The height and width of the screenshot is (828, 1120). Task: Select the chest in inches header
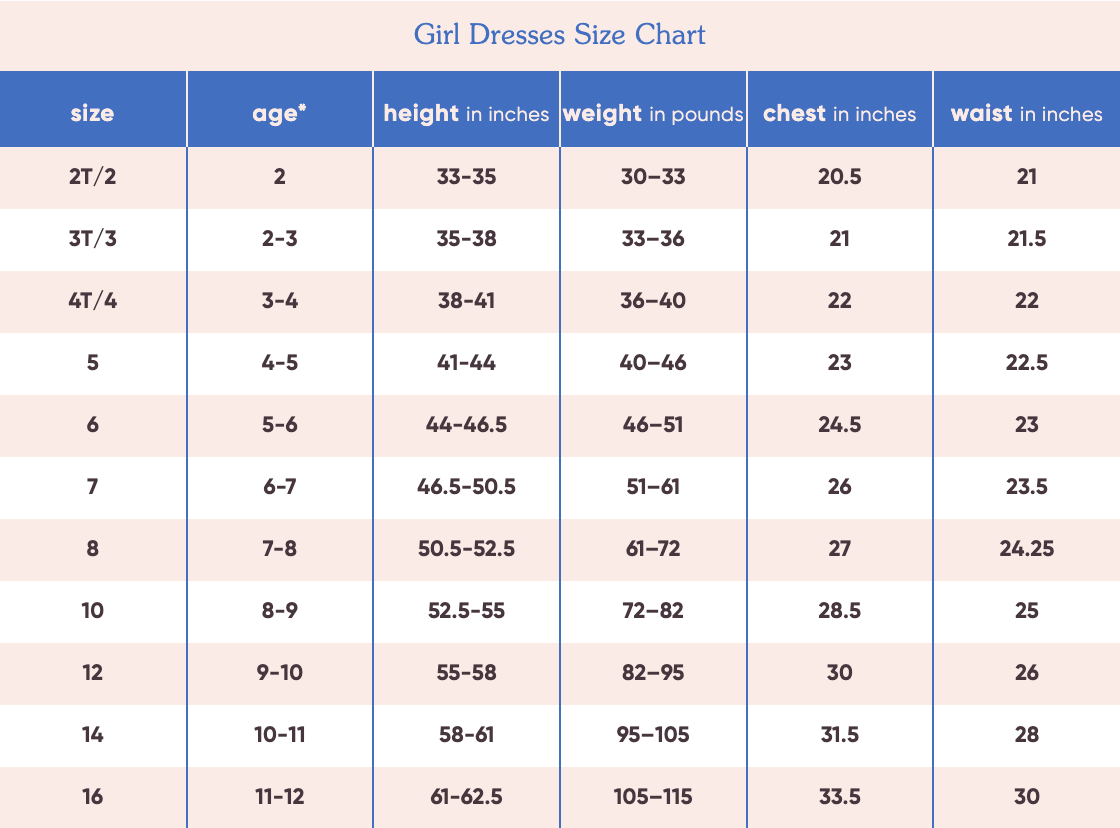pyautogui.click(x=839, y=113)
